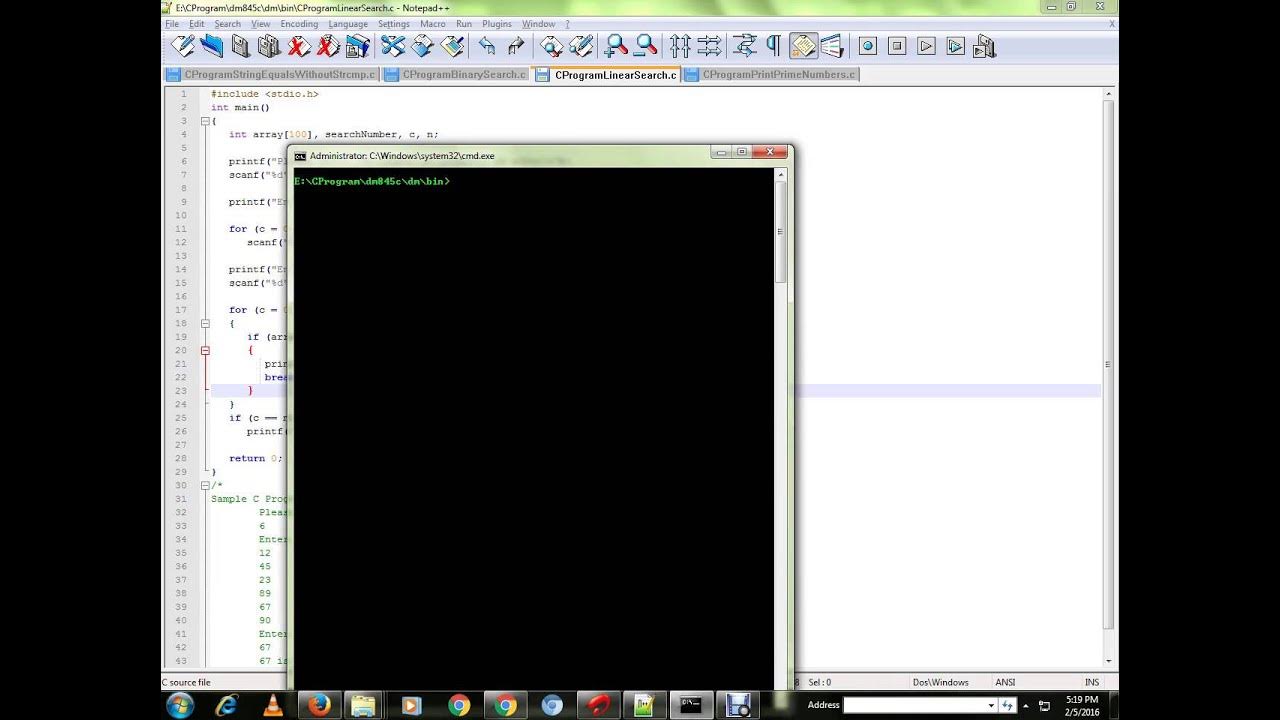The height and width of the screenshot is (720, 1280).
Task: Open Internet Explorer from the taskbar
Action: click(x=227, y=705)
